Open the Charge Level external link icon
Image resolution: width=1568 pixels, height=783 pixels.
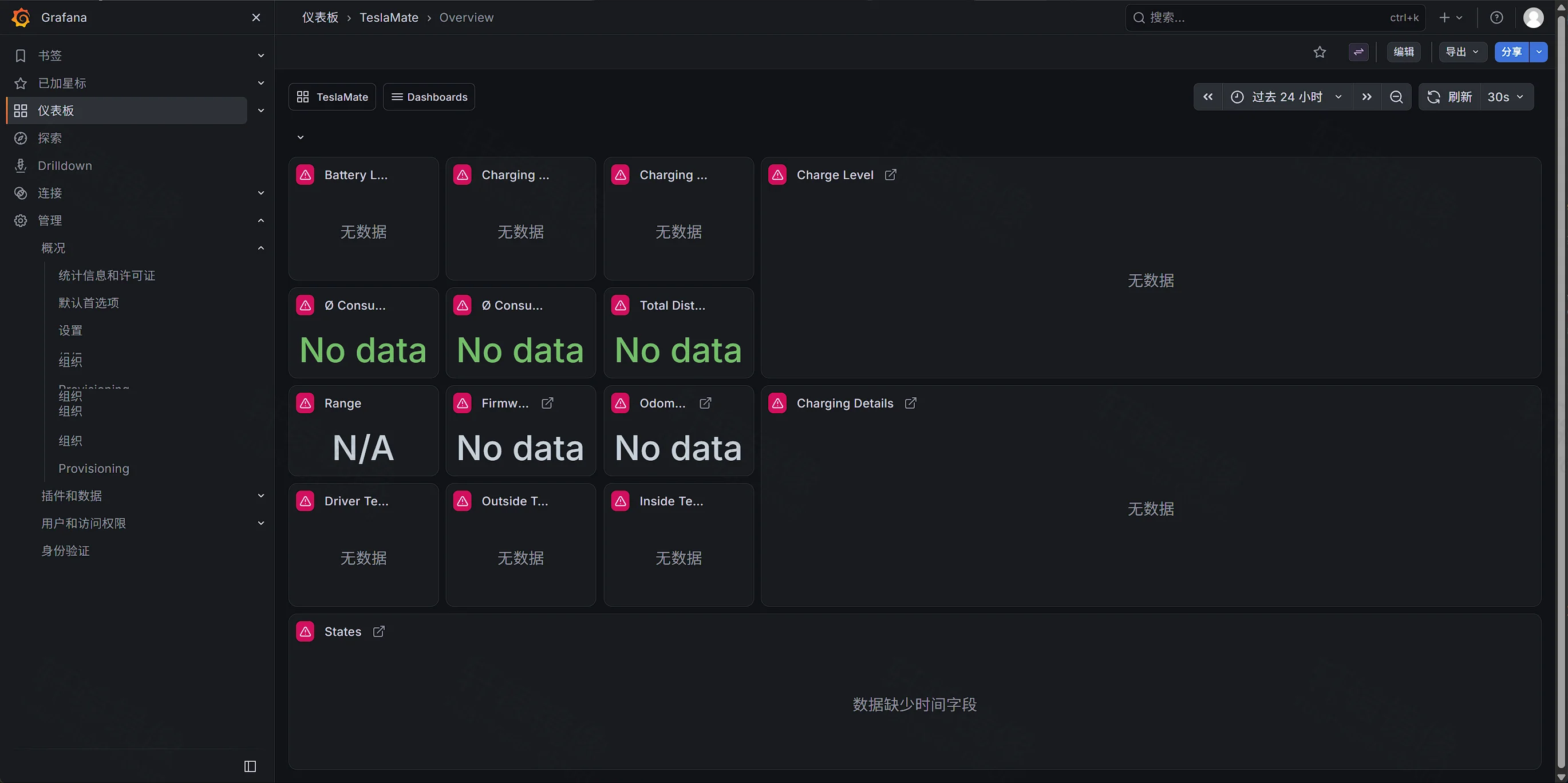point(891,175)
